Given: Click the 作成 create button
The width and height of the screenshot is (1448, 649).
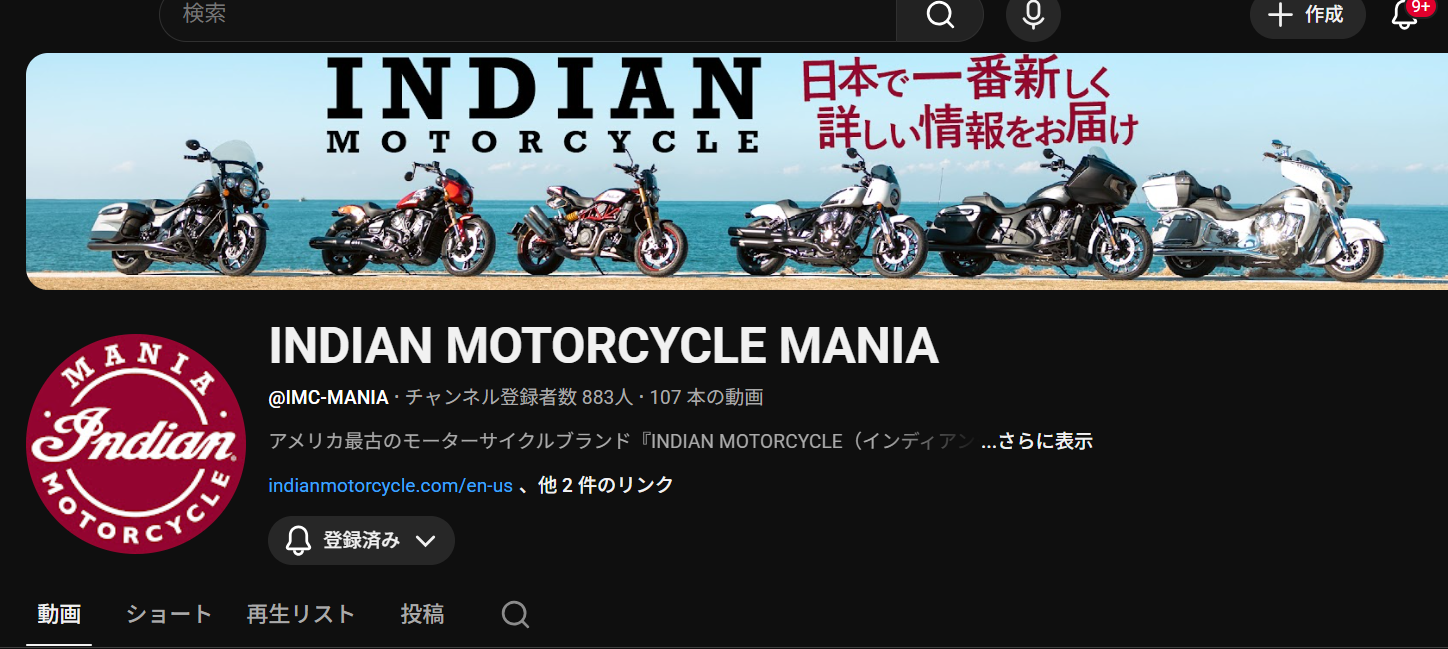Looking at the screenshot, I should pyautogui.click(x=1308, y=15).
